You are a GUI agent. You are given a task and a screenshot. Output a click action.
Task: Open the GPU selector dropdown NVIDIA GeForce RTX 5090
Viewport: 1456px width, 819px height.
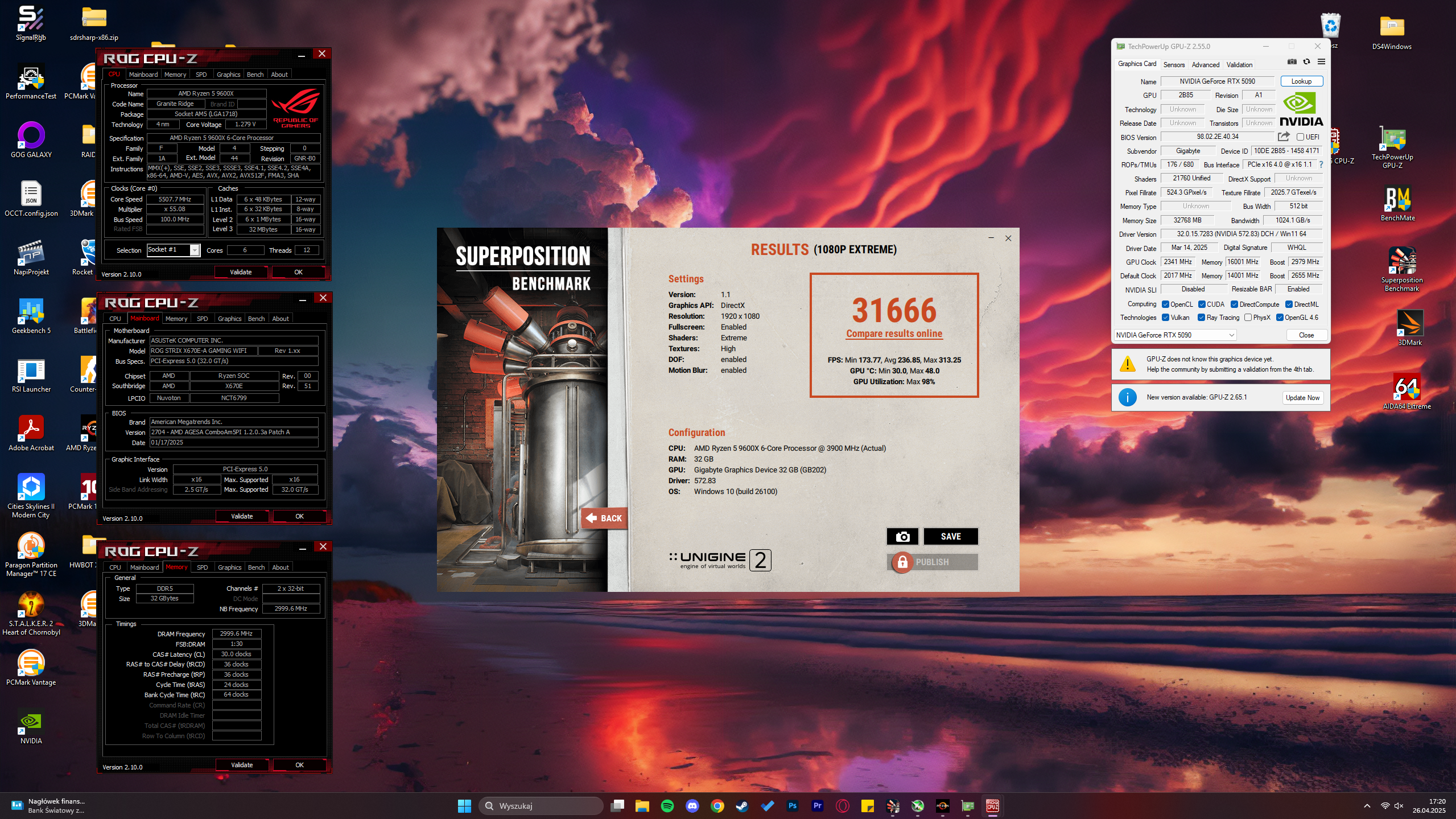(1175, 335)
